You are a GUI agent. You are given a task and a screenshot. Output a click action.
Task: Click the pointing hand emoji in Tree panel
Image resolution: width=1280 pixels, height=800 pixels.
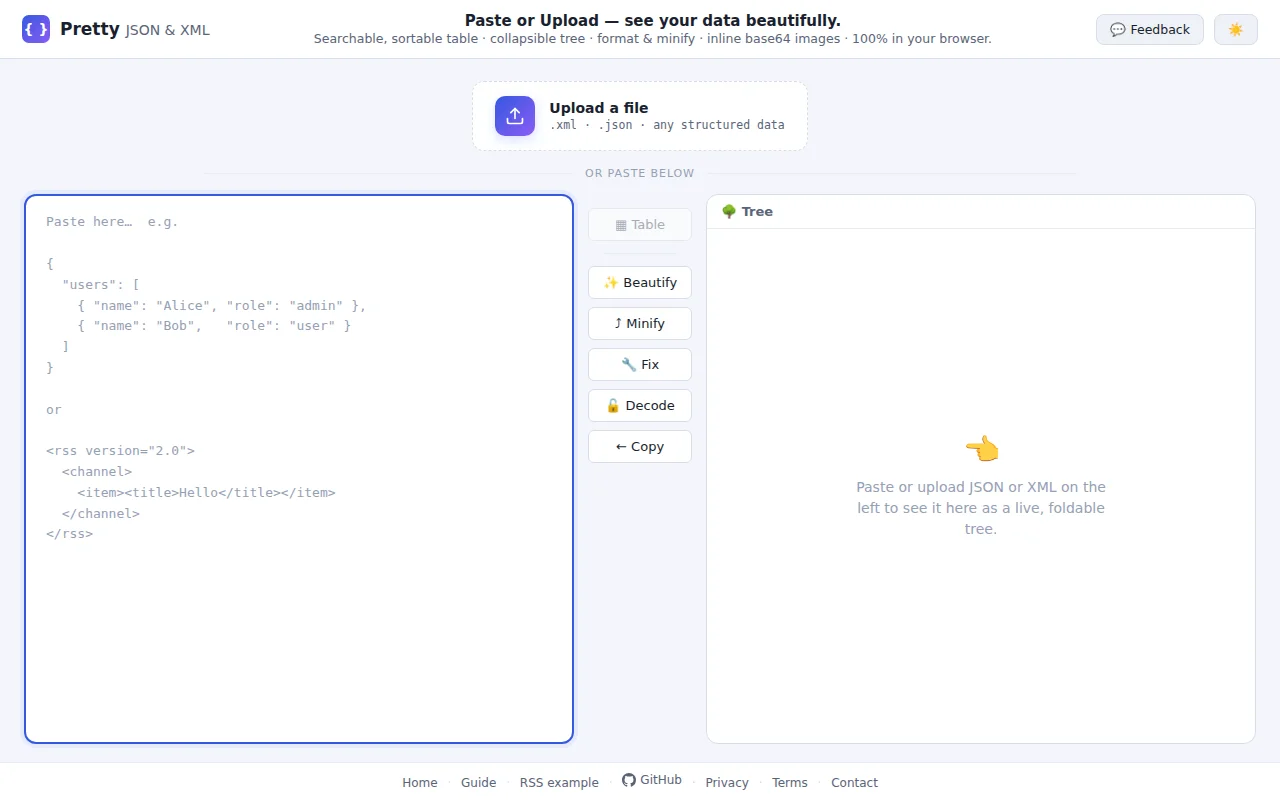(x=981, y=449)
